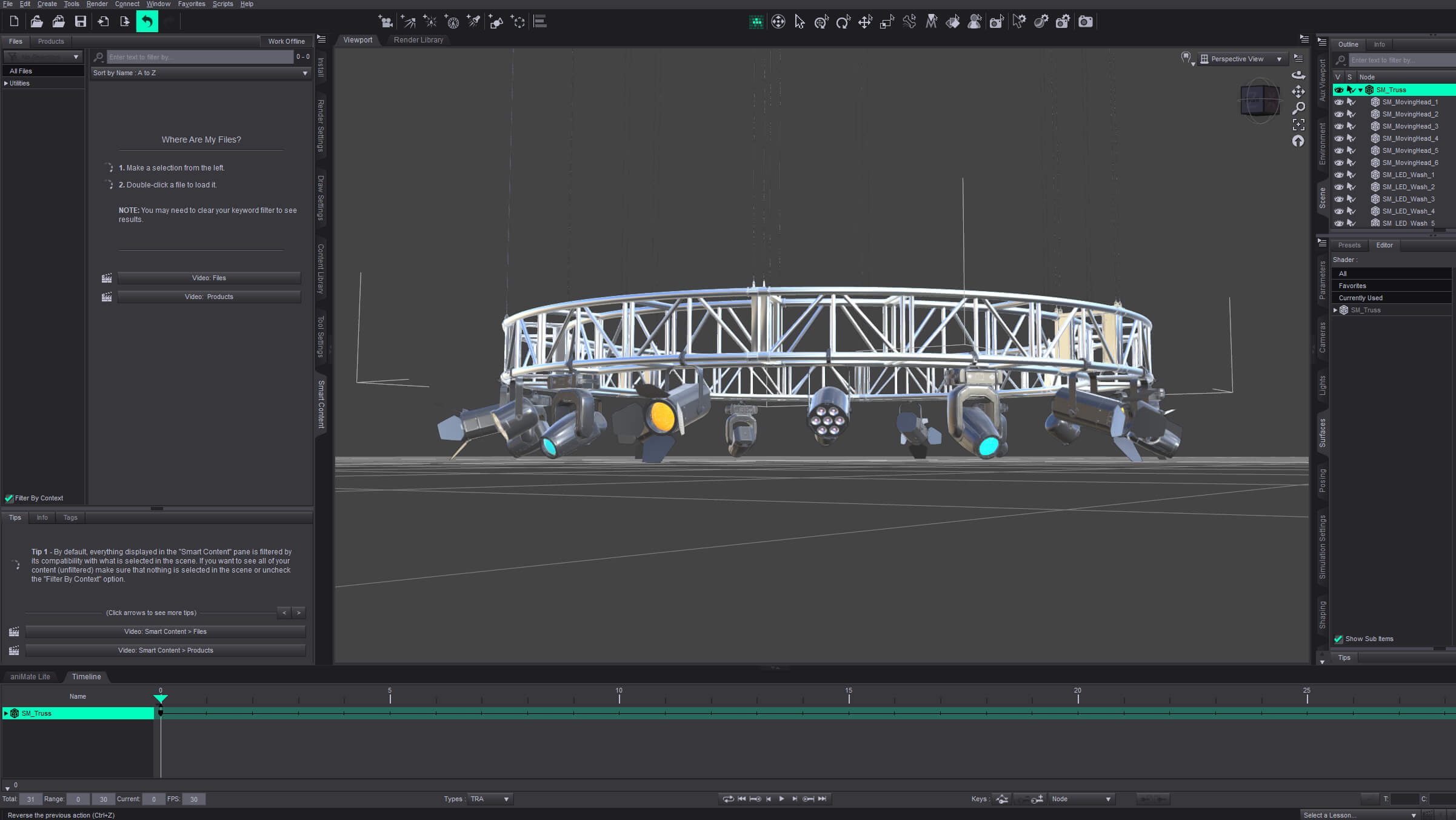
Task: Open the Perspective View camera dropdown
Action: point(1242,59)
